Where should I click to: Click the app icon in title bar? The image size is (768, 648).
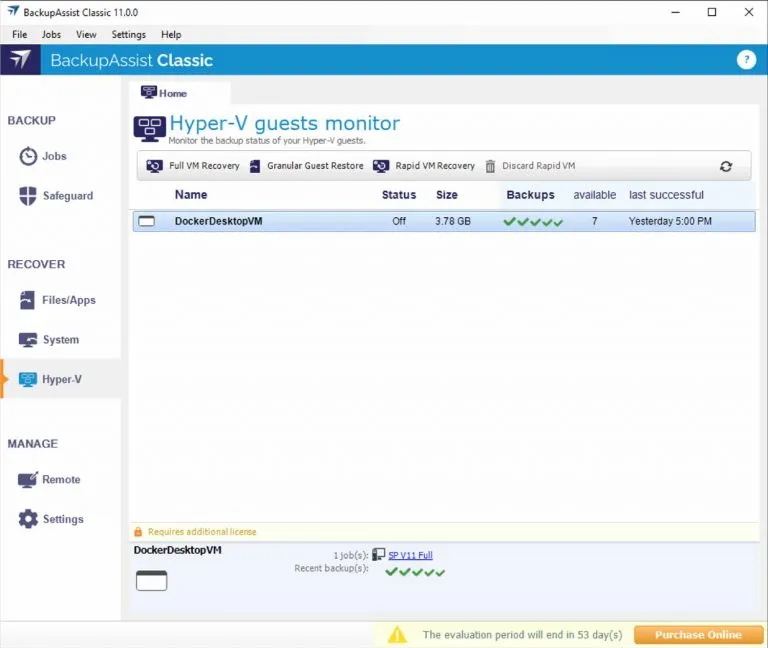tap(13, 11)
